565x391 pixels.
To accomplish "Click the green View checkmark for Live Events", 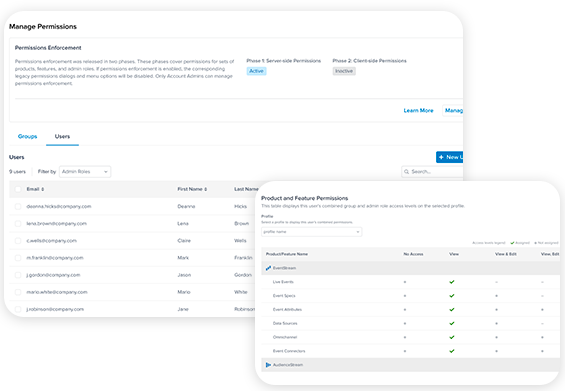I will [451, 282].
